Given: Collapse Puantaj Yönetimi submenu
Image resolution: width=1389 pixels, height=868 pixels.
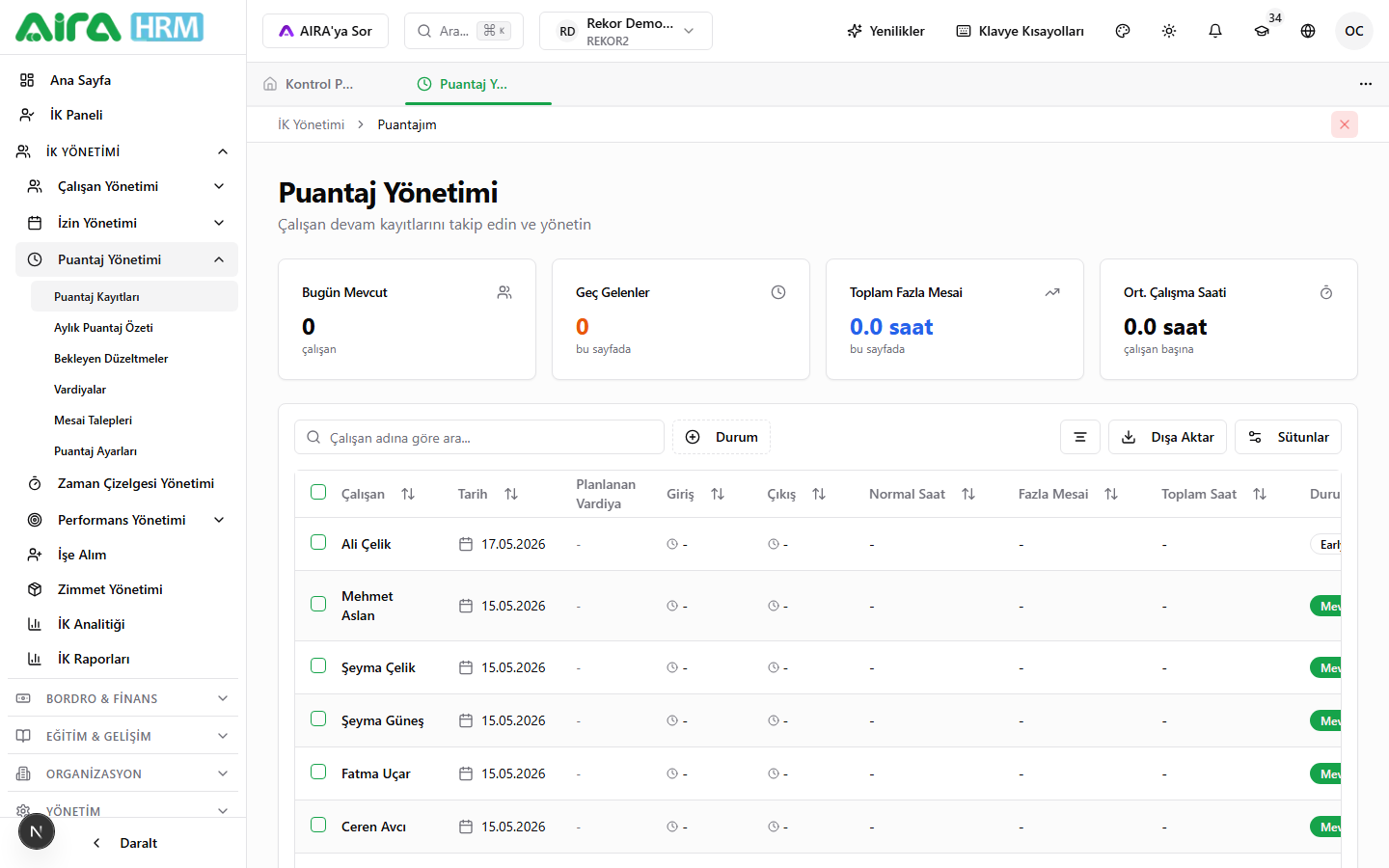Looking at the screenshot, I should (x=126, y=259).
